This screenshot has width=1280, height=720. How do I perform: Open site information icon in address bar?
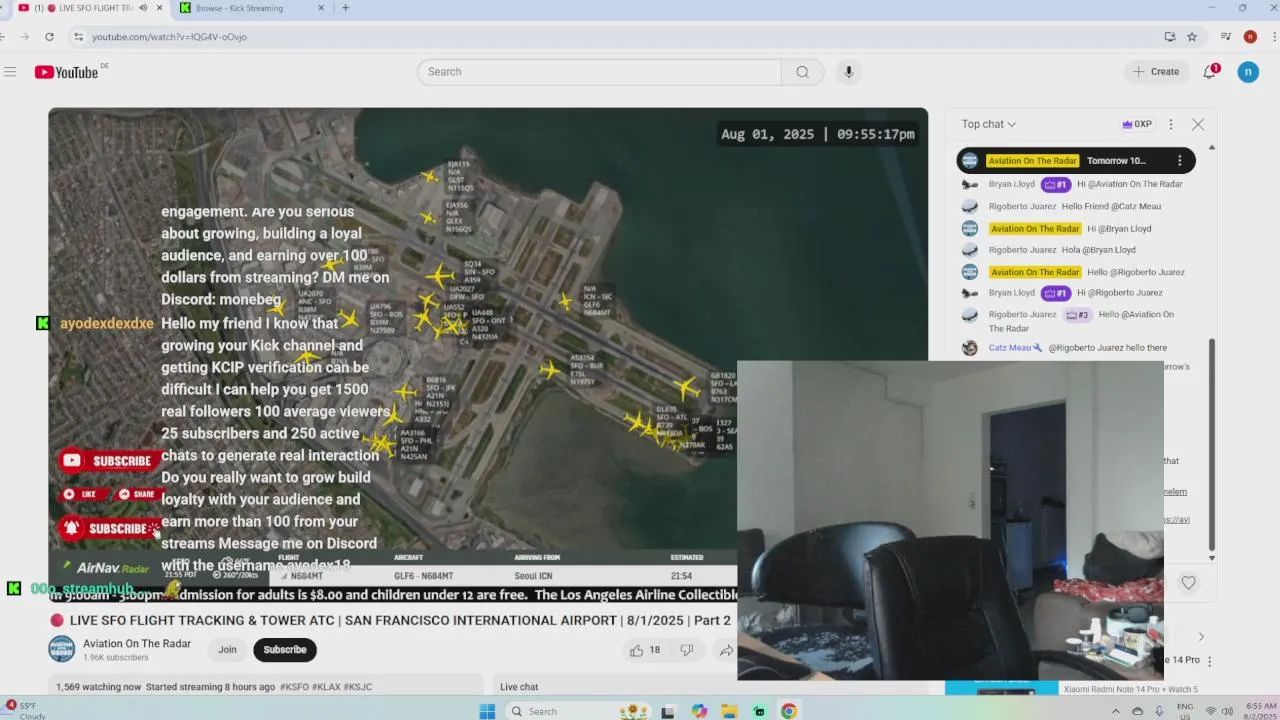pos(78,37)
